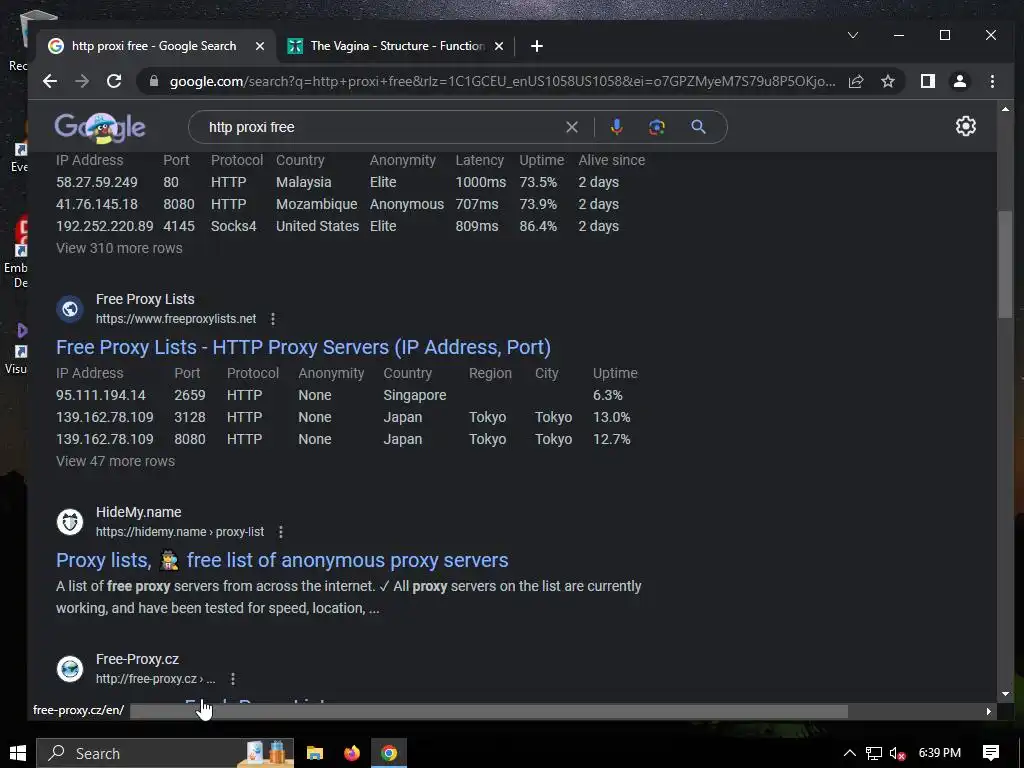Image resolution: width=1024 pixels, height=768 pixels.
Task: Switch to http proxi free tab
Action: (153, 46)
